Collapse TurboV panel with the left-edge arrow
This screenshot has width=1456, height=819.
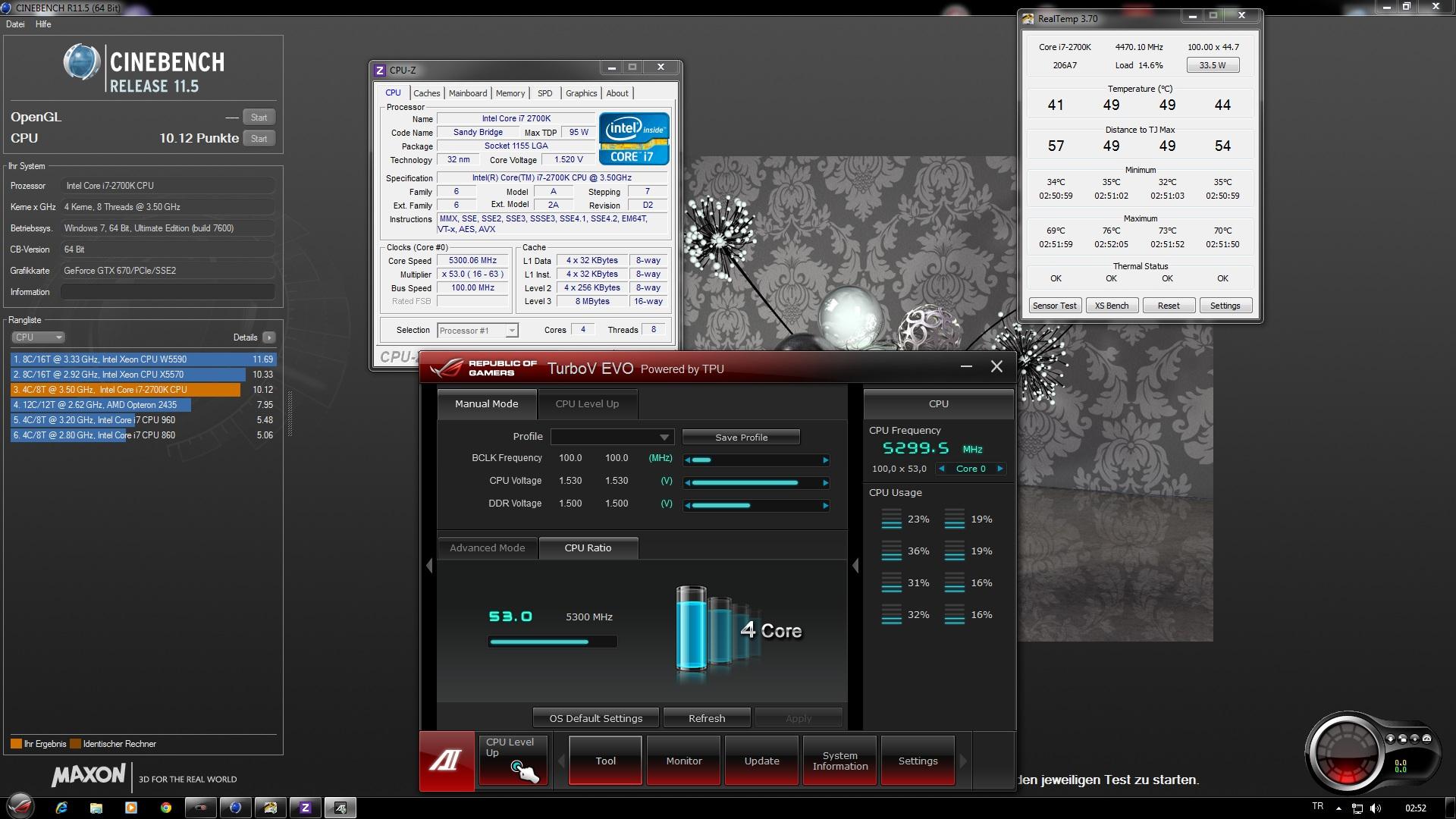(429, 566)
